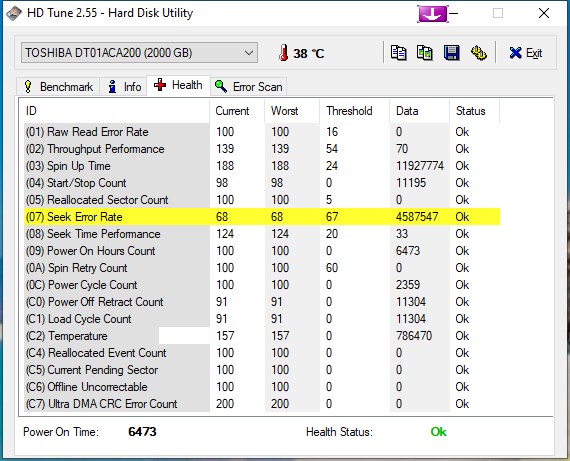Image resolution: width=570 pixels, height=461 pixels.
Task: Select the Offline Uncorrectable row
Action: pos(262,387)
